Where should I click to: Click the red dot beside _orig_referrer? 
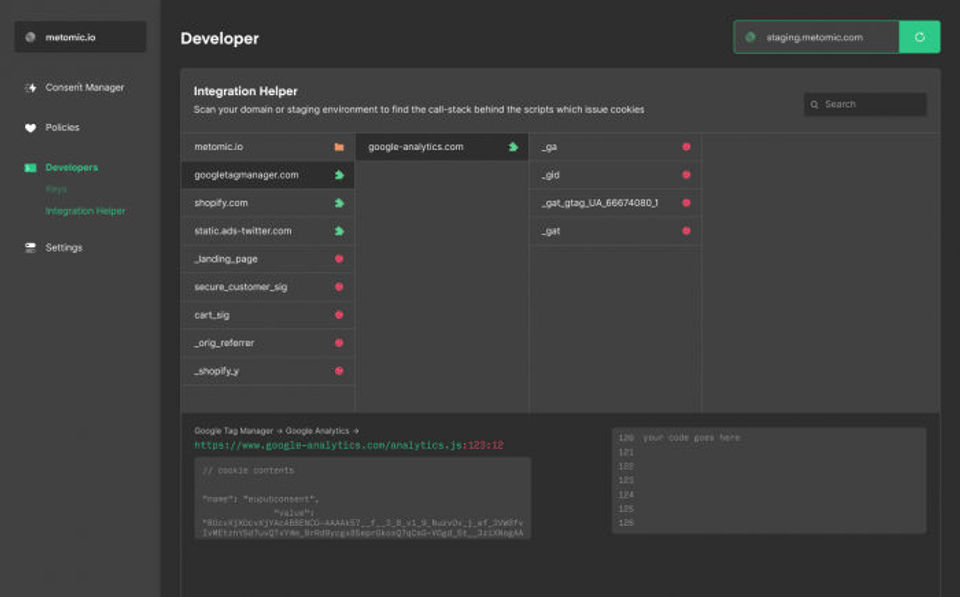pyautogui.click(x=339, y=343)
